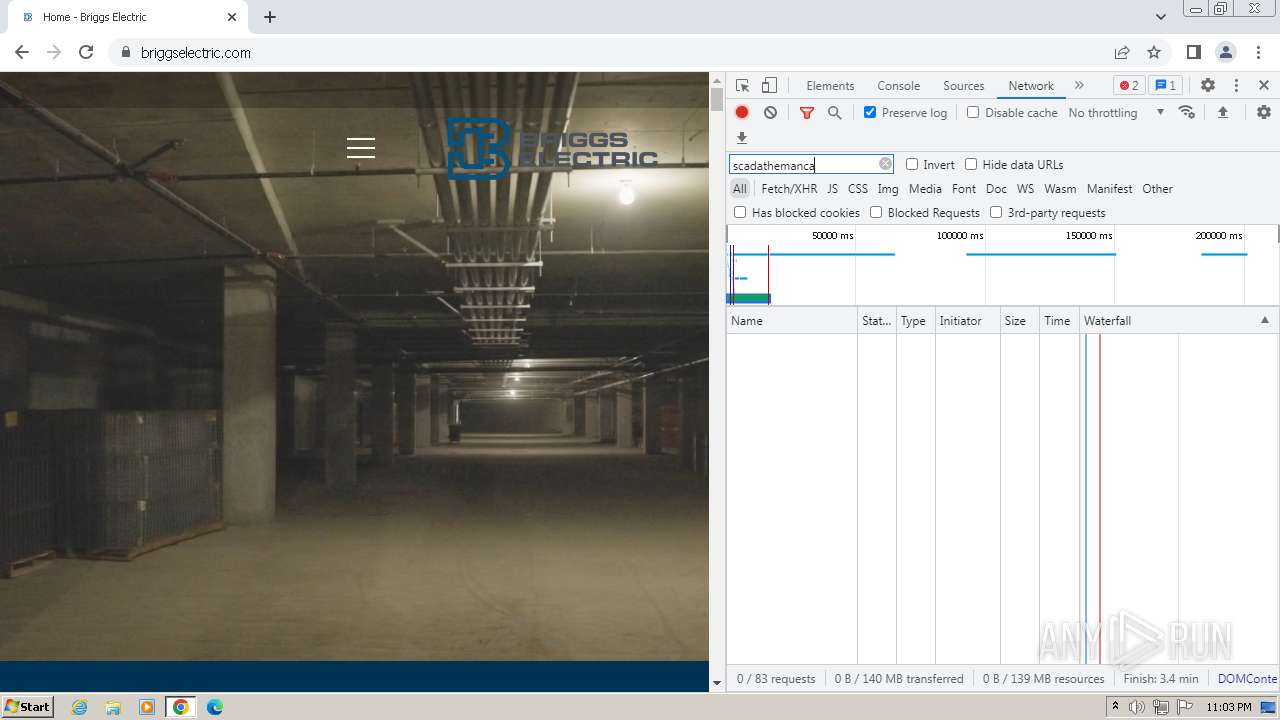Filter requests by Img type
Viewport: 1280px width, 720px height.
tap(888, 189)
